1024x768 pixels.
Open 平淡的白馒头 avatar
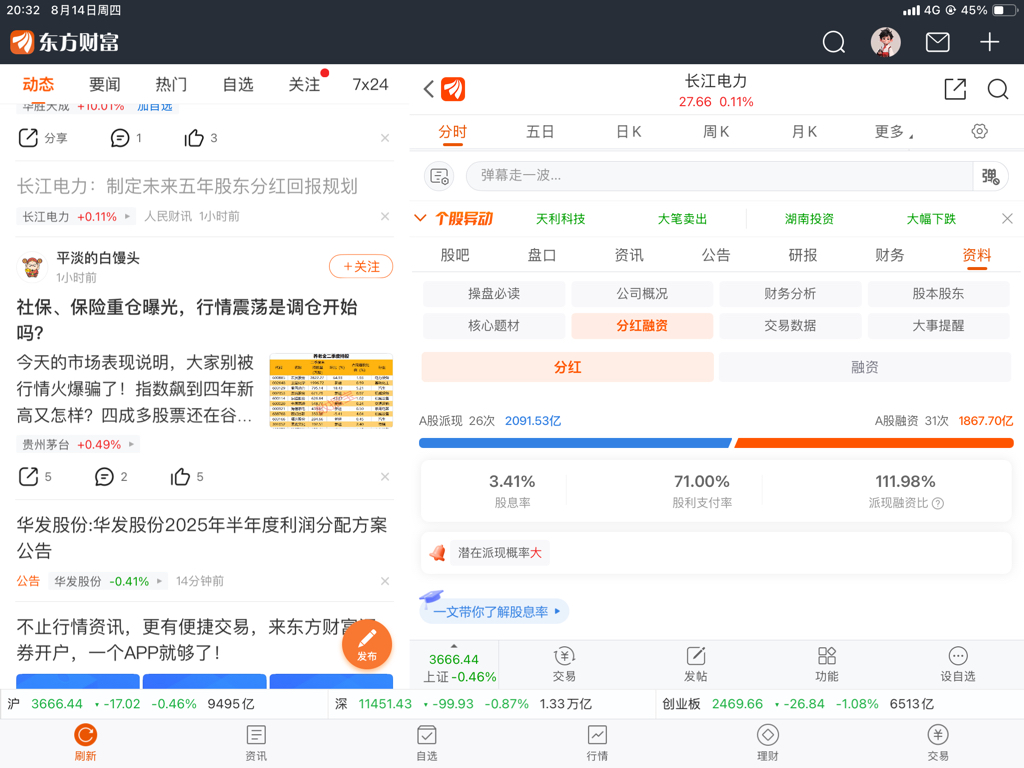32,266
